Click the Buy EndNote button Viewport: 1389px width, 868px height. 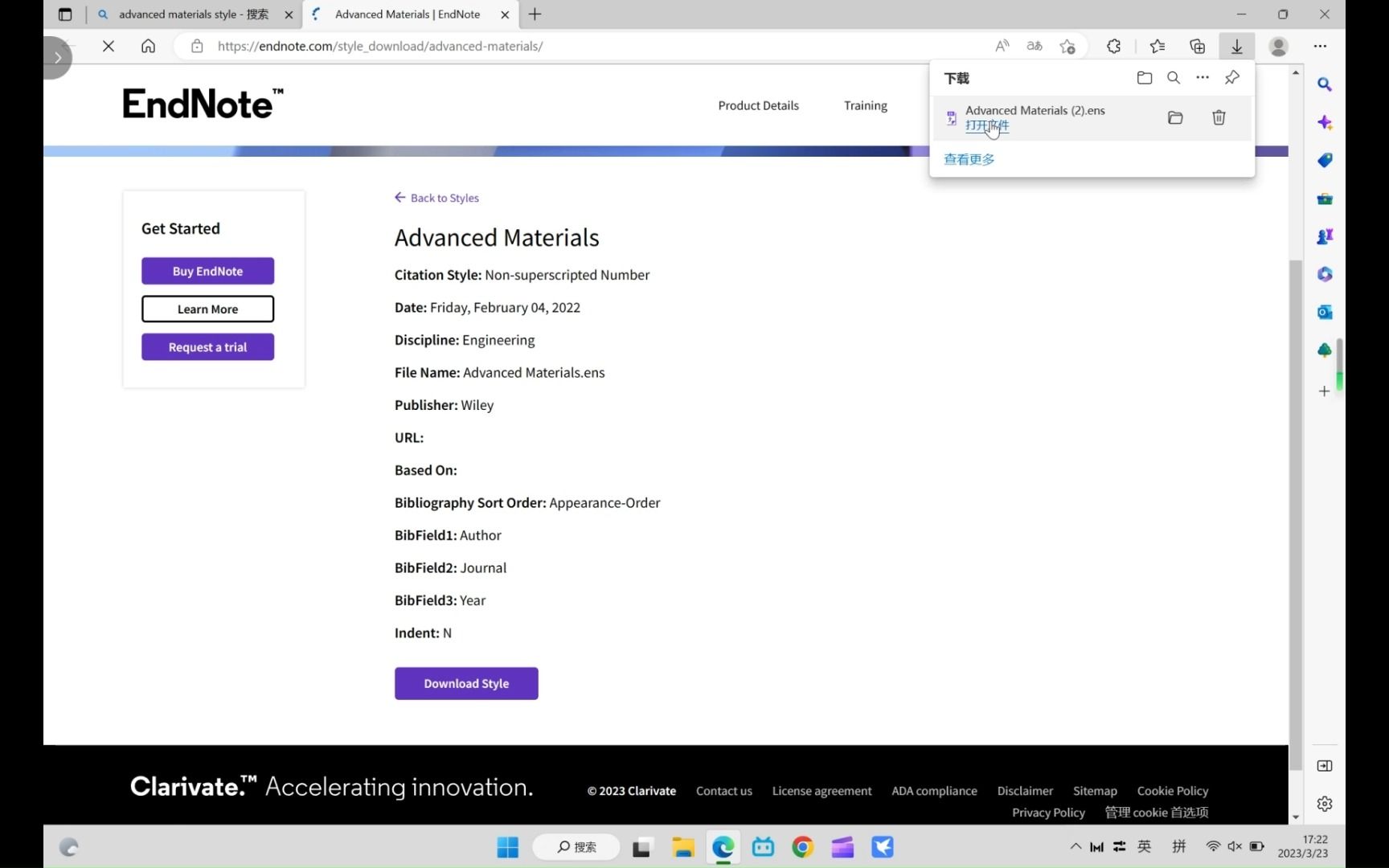207,271
